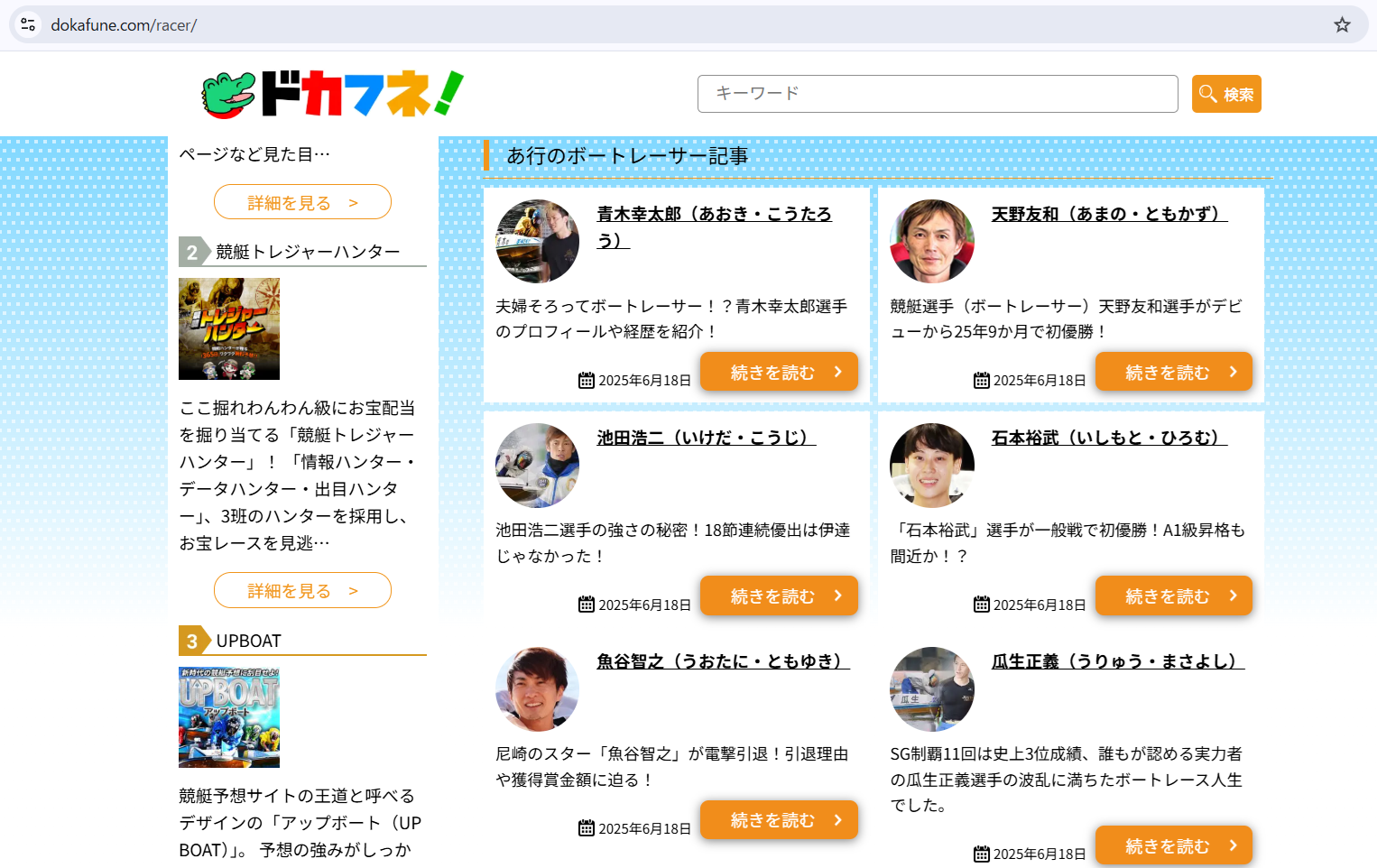Click 続きを読む for 石本裕武 article
1377x868 pixels.
click(x=1173, y=596)
